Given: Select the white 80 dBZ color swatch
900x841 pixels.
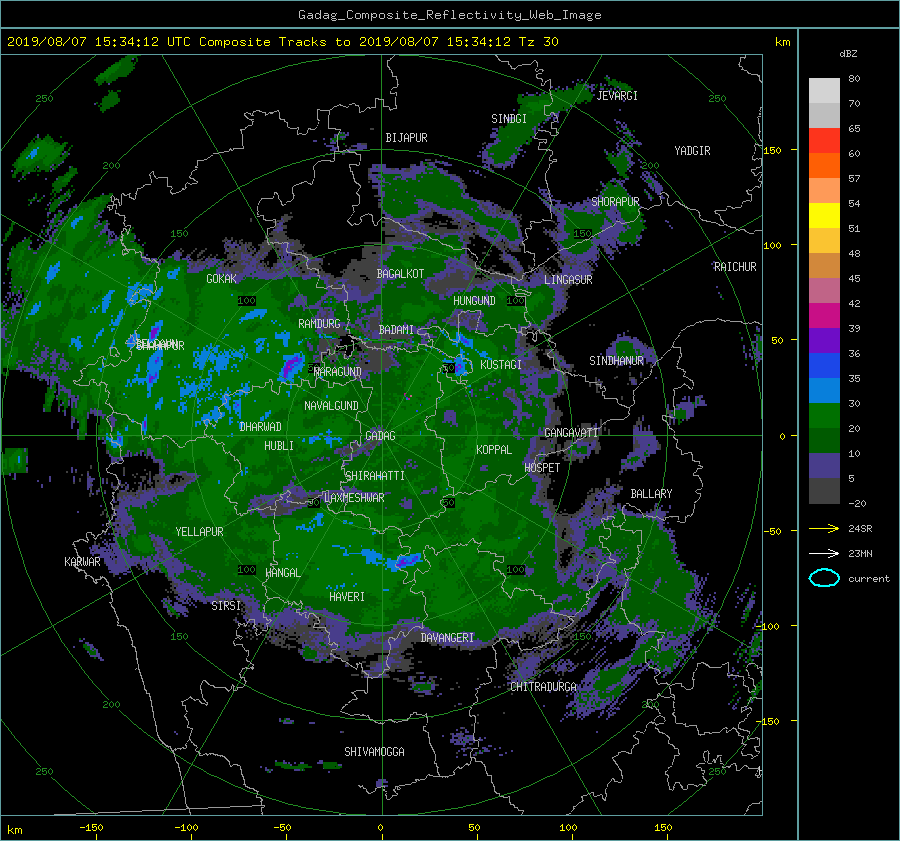Looking at the screenshot, I should (x=824, y=90).
